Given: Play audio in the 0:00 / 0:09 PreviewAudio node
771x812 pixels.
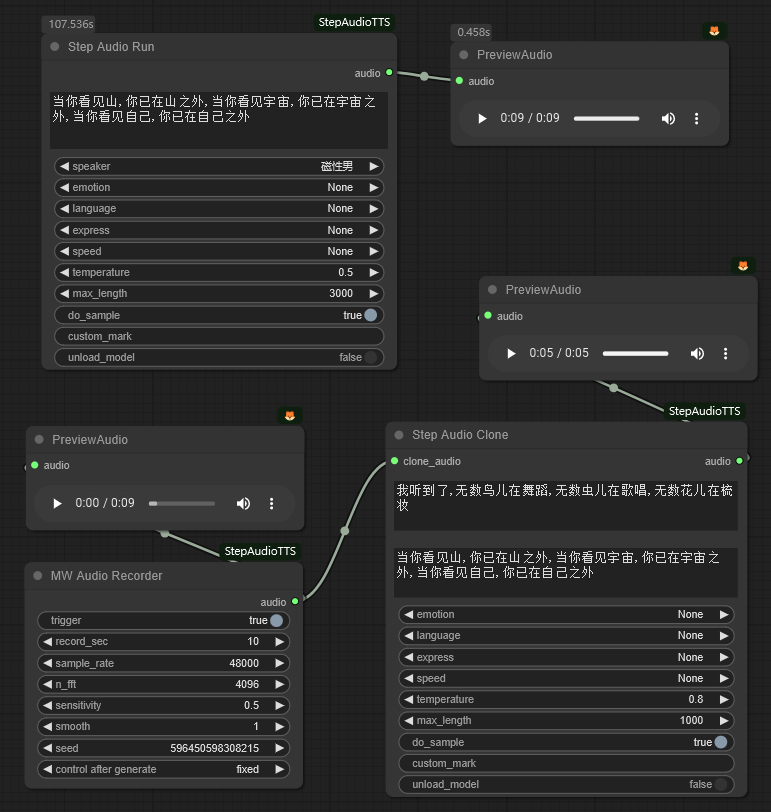Looking at the screenshot, I should (57, 503).
